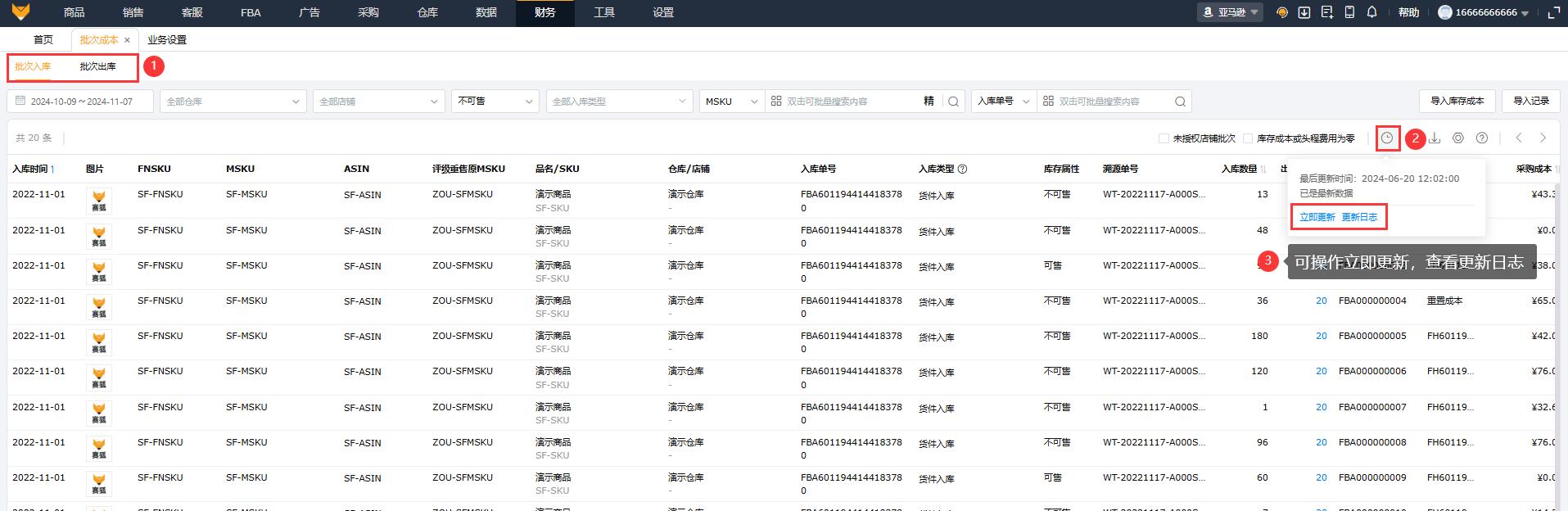The height and width of the screenshot is (511, 1568).
Task: Click the 导入库存成本 button
Action: [1457, 101]
